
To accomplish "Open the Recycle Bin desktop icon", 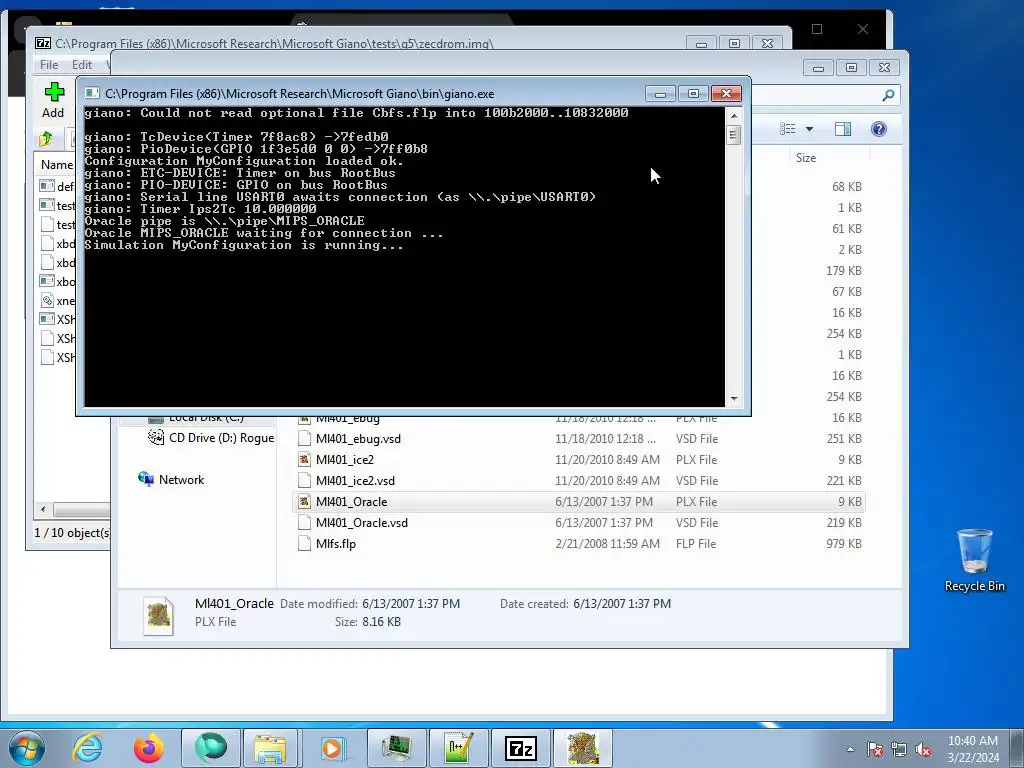I will pyautogui.click(x=974, y=560).
